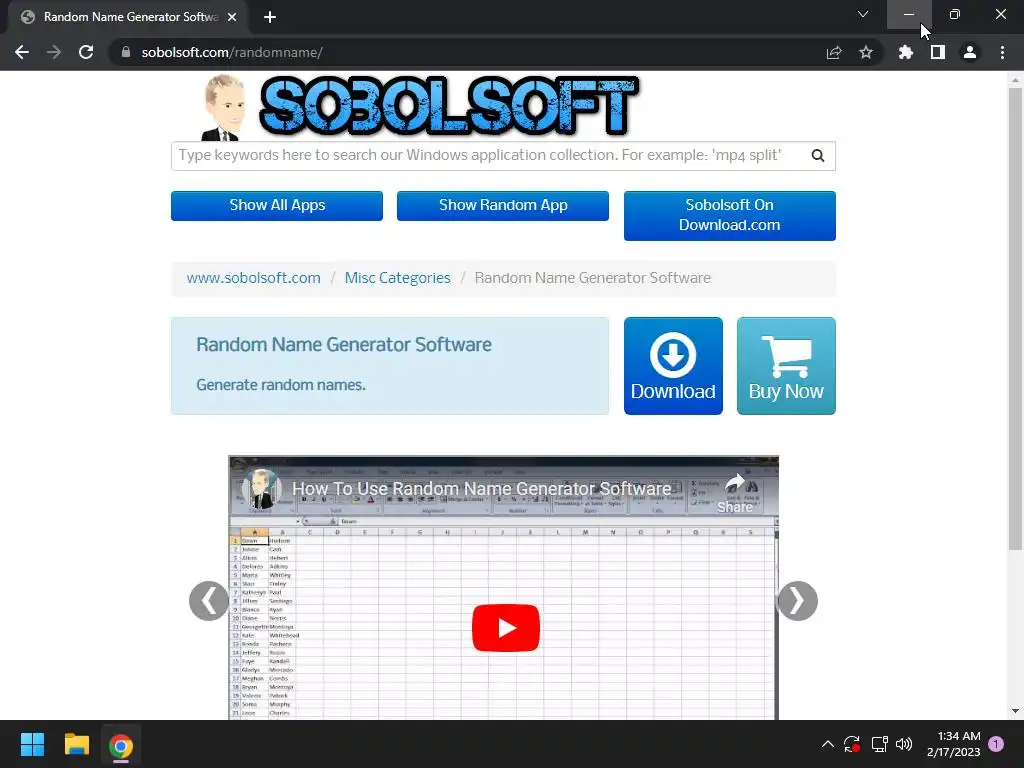Show previous slide in carousel
The height and width of the screenshot is (768, 1024).
point(209,601)
